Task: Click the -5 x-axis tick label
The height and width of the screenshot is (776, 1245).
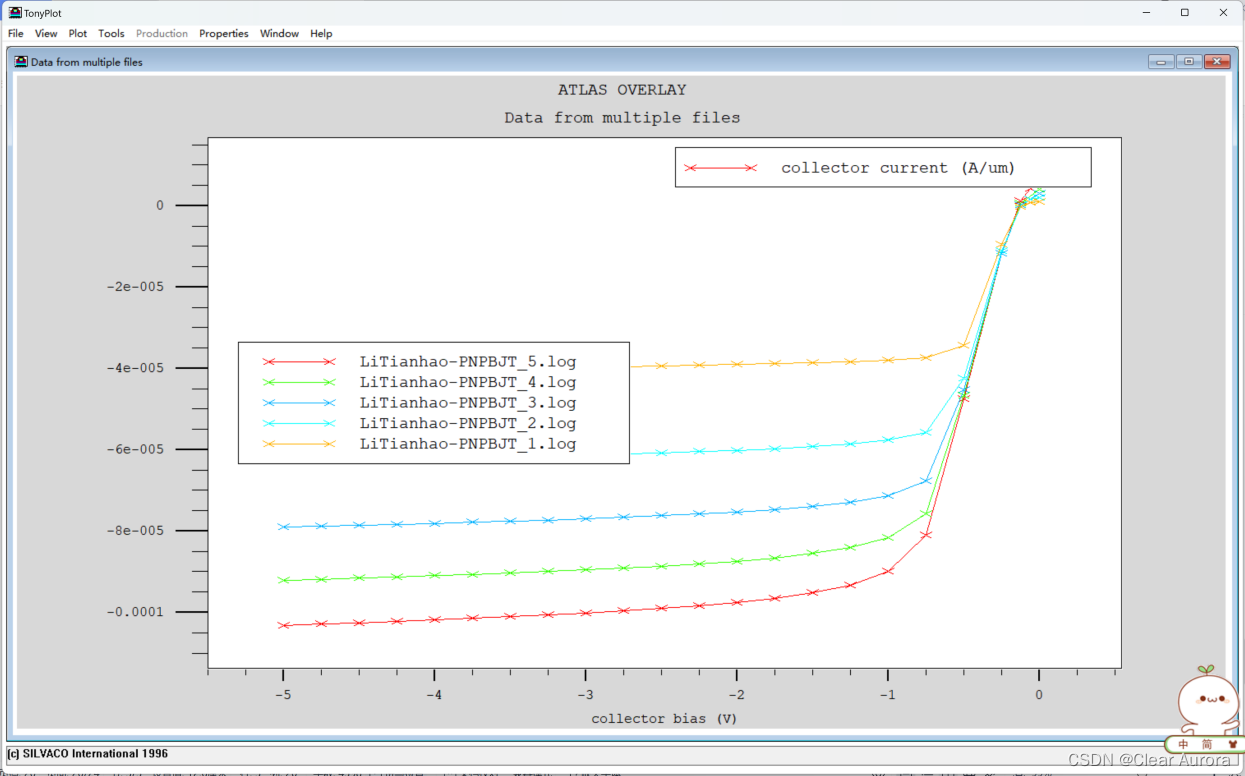Action: click(283, 694)
